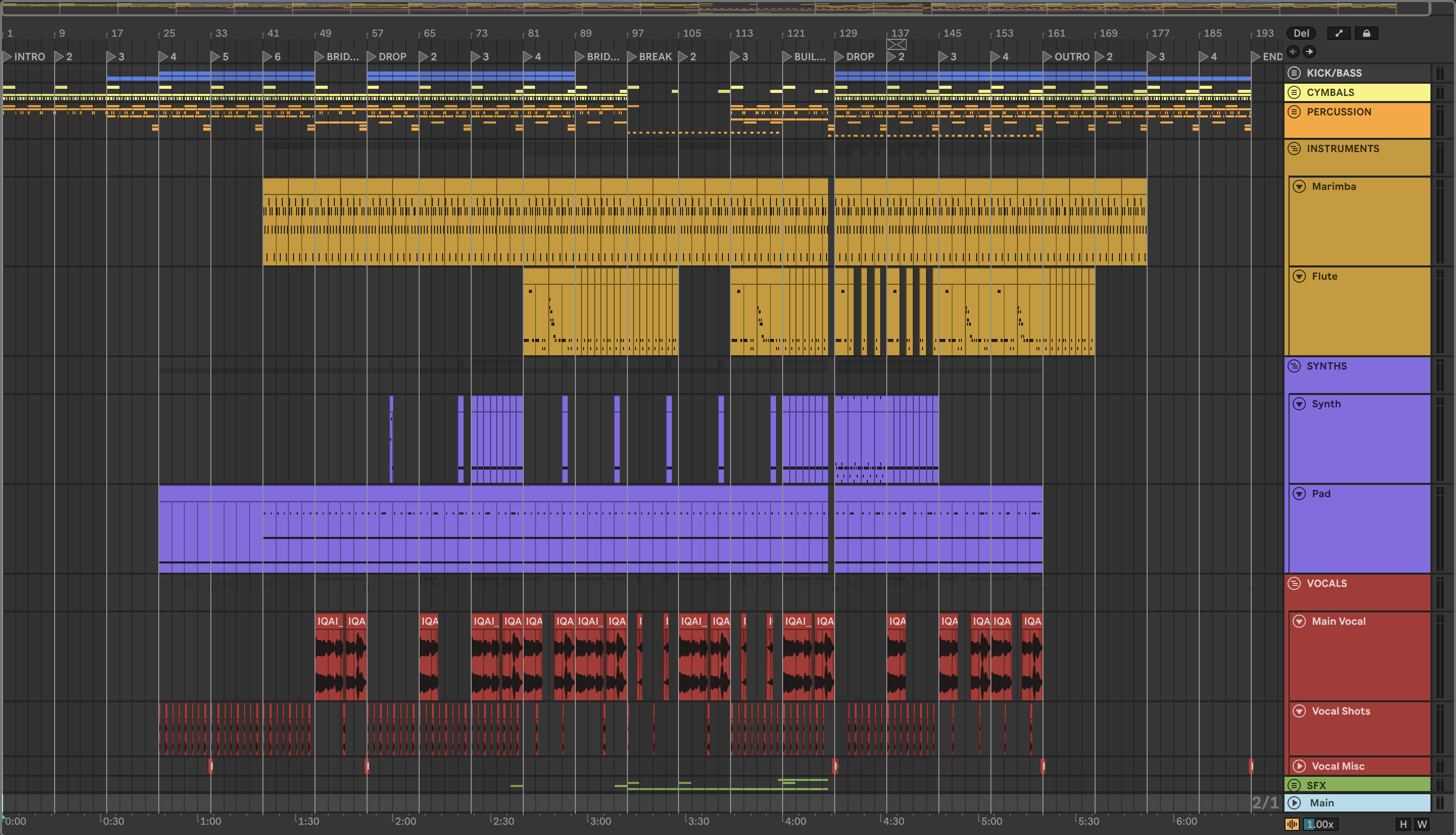The height and width of the screenshot is (835, 1456).
Task: Select locator 5 at bar 33
Action: [220, 57]
